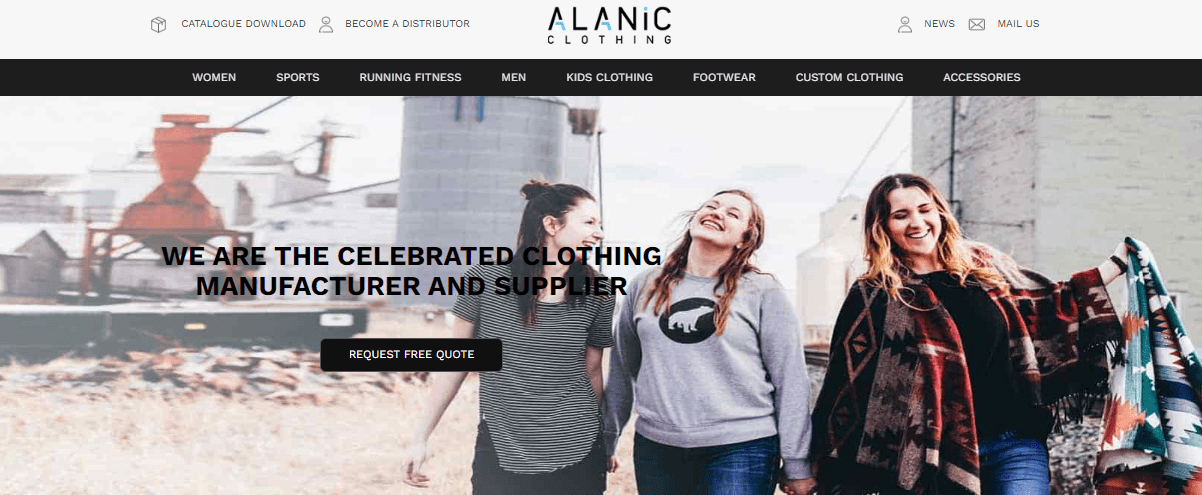Open Become a Distributor link

coord(407,24)
